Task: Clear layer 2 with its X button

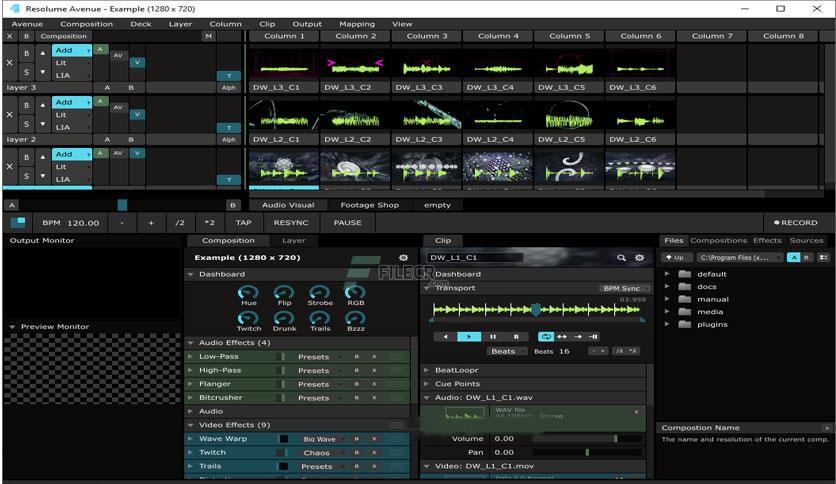Action: point(9,114)
